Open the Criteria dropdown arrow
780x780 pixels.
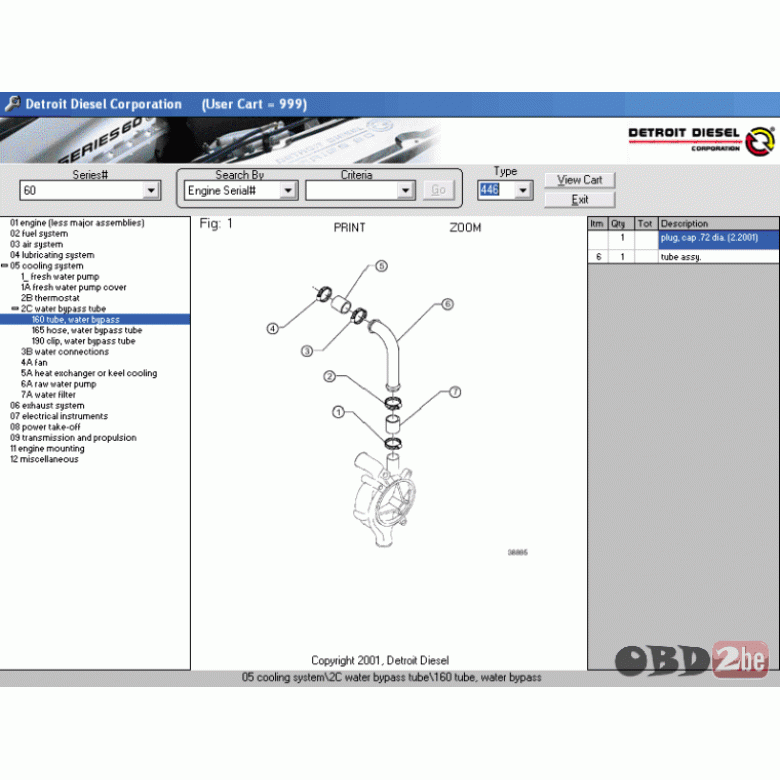[x=405, y=190]
